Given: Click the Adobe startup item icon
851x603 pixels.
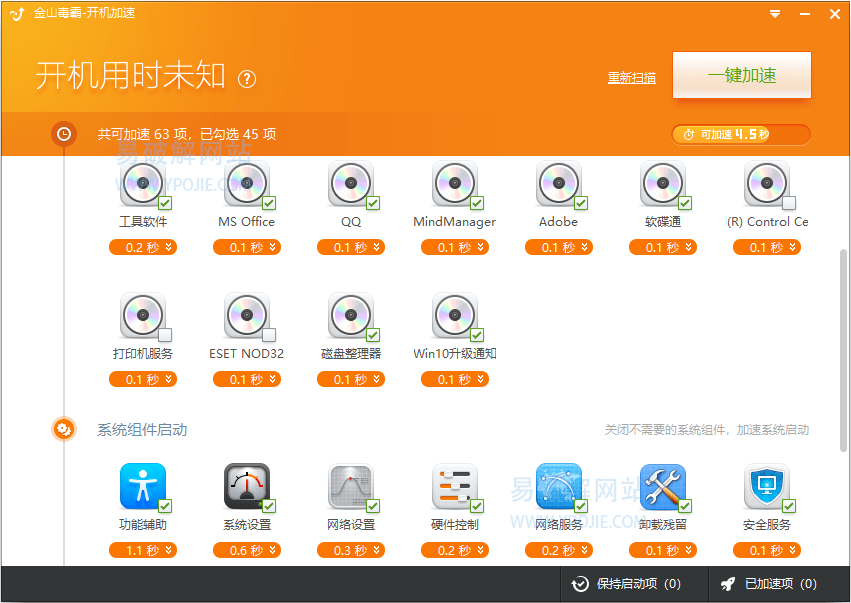Looking at the screenshot, I should click(x=559, y=183).
